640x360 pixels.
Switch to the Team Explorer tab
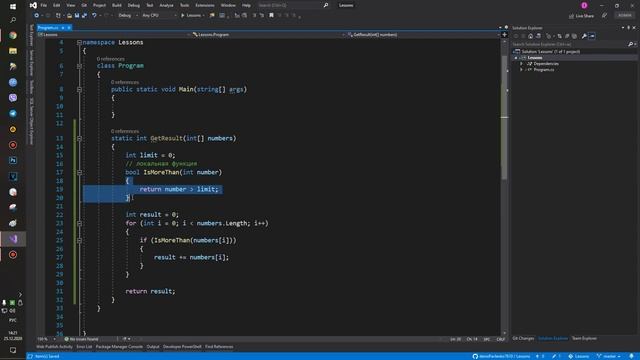pos(584,338)
